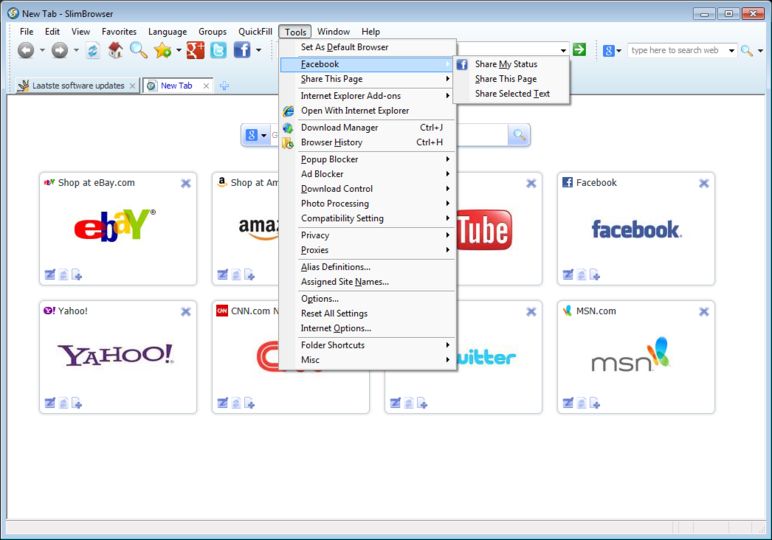
Task: Remove the Shop at eBay.com tile
Action: tap(186, 183)
